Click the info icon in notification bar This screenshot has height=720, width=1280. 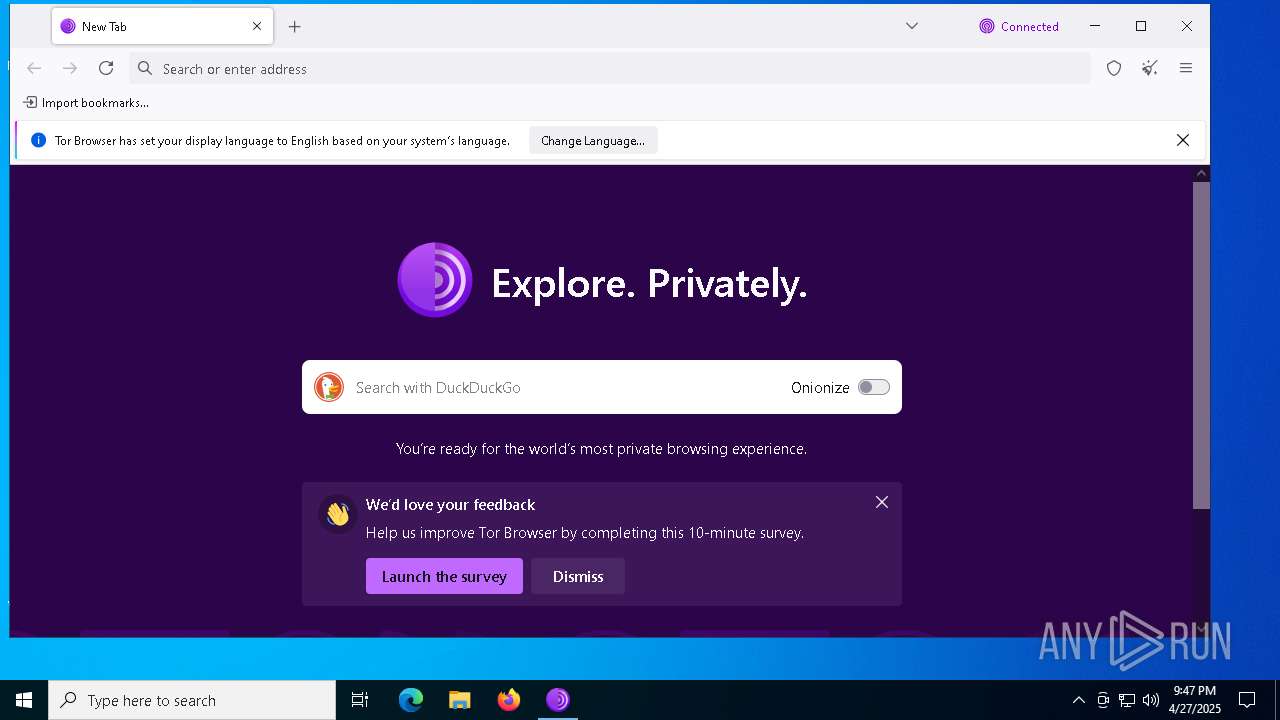39,140
